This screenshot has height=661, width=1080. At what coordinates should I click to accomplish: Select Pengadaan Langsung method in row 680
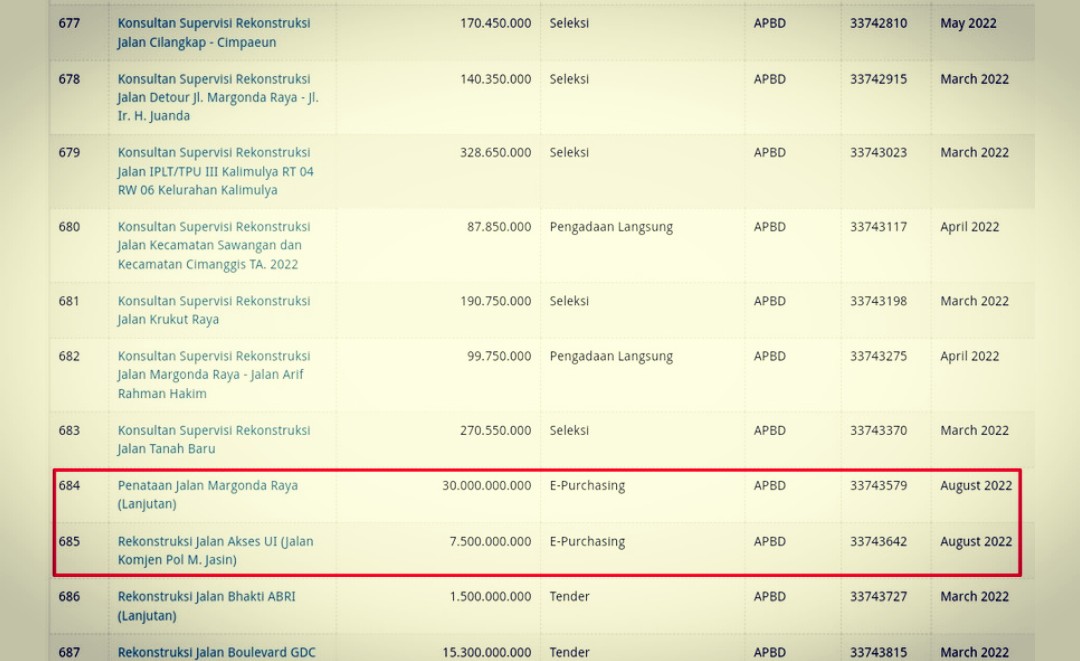pos(611,227)
